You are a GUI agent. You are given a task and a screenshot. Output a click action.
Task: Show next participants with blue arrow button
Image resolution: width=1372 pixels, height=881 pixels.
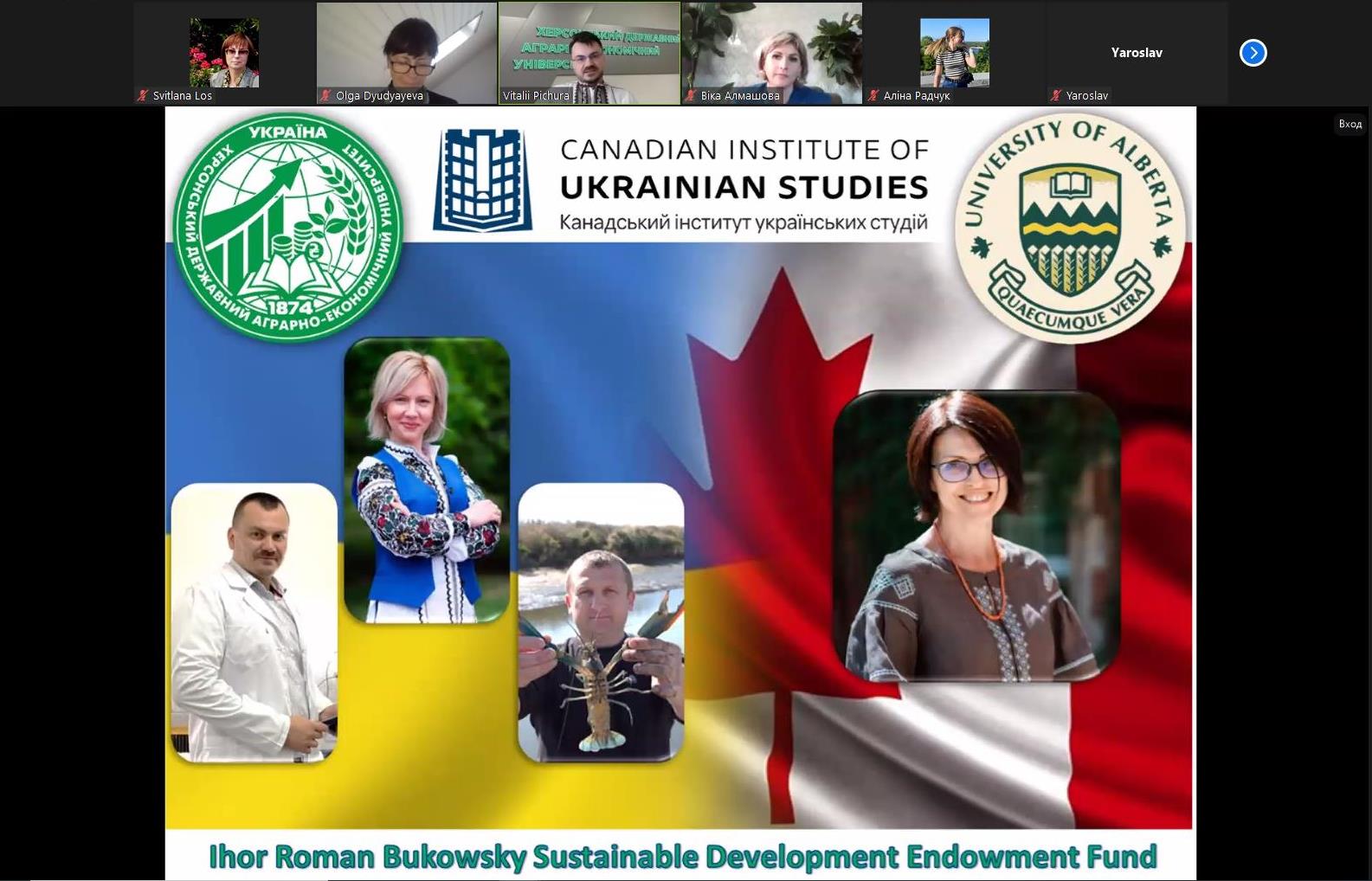(1253, 53)
